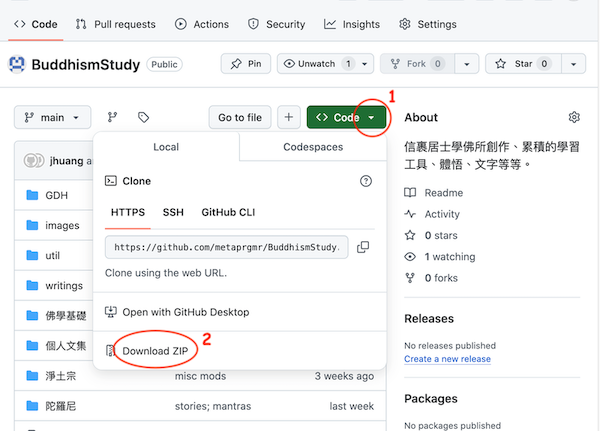The height and width of the screenshot is (431, 600).
Task: Click the Releases heading link
Action: tap(429, 318)
